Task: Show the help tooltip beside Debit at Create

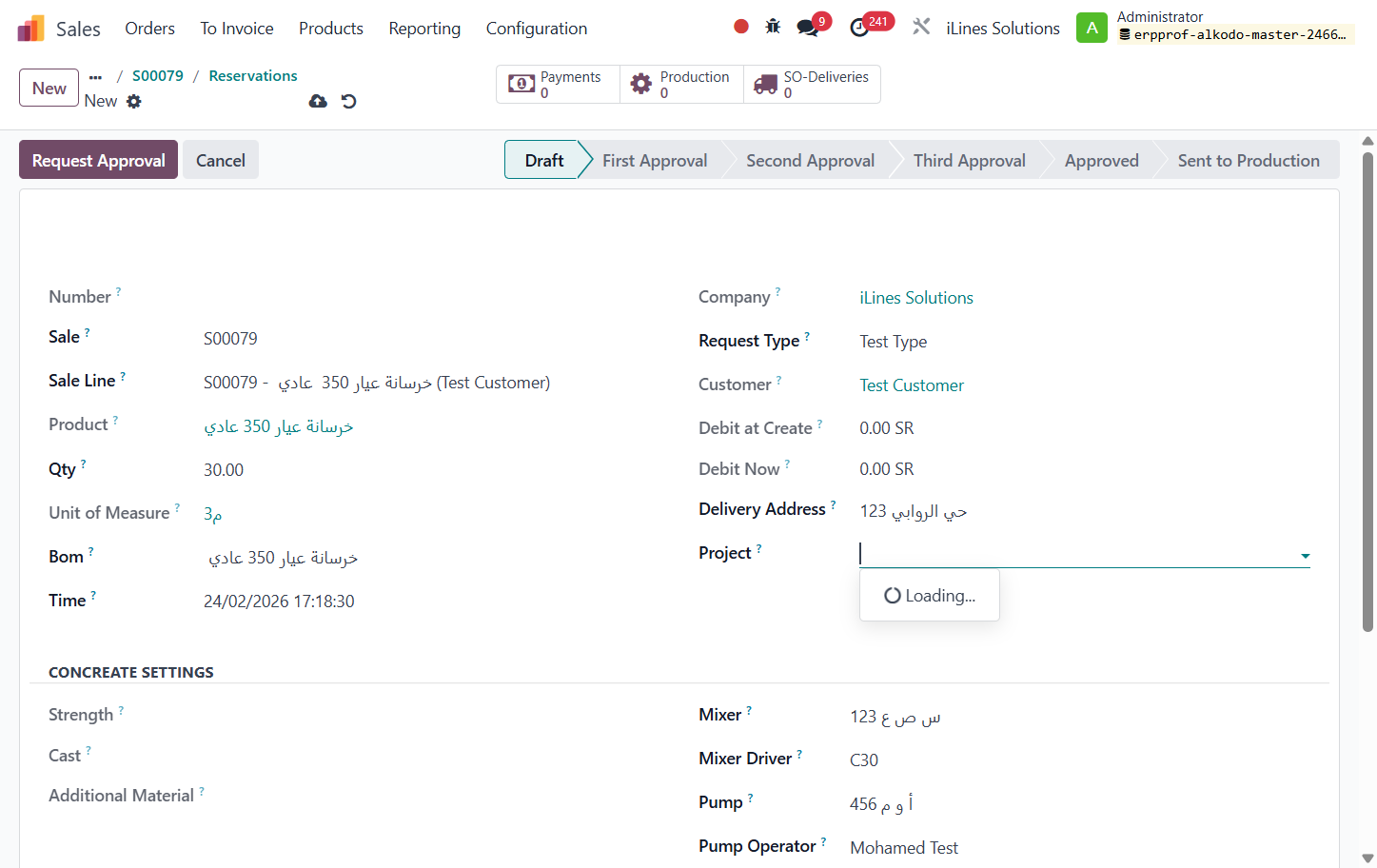Action: coord(819,424)
